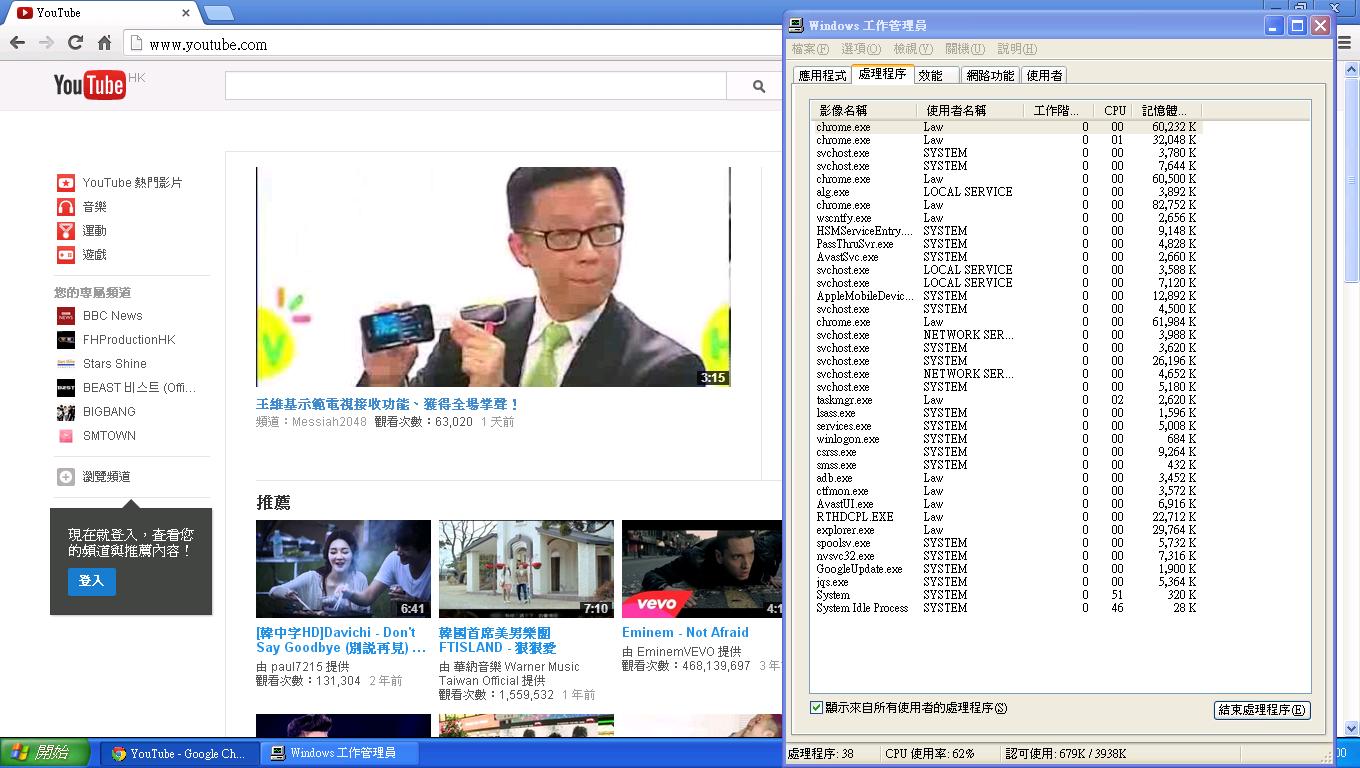1360x768 pixels.
Task: Select the explorer.exe process row
Action: pyautogui.click(x=1005, y=530)
